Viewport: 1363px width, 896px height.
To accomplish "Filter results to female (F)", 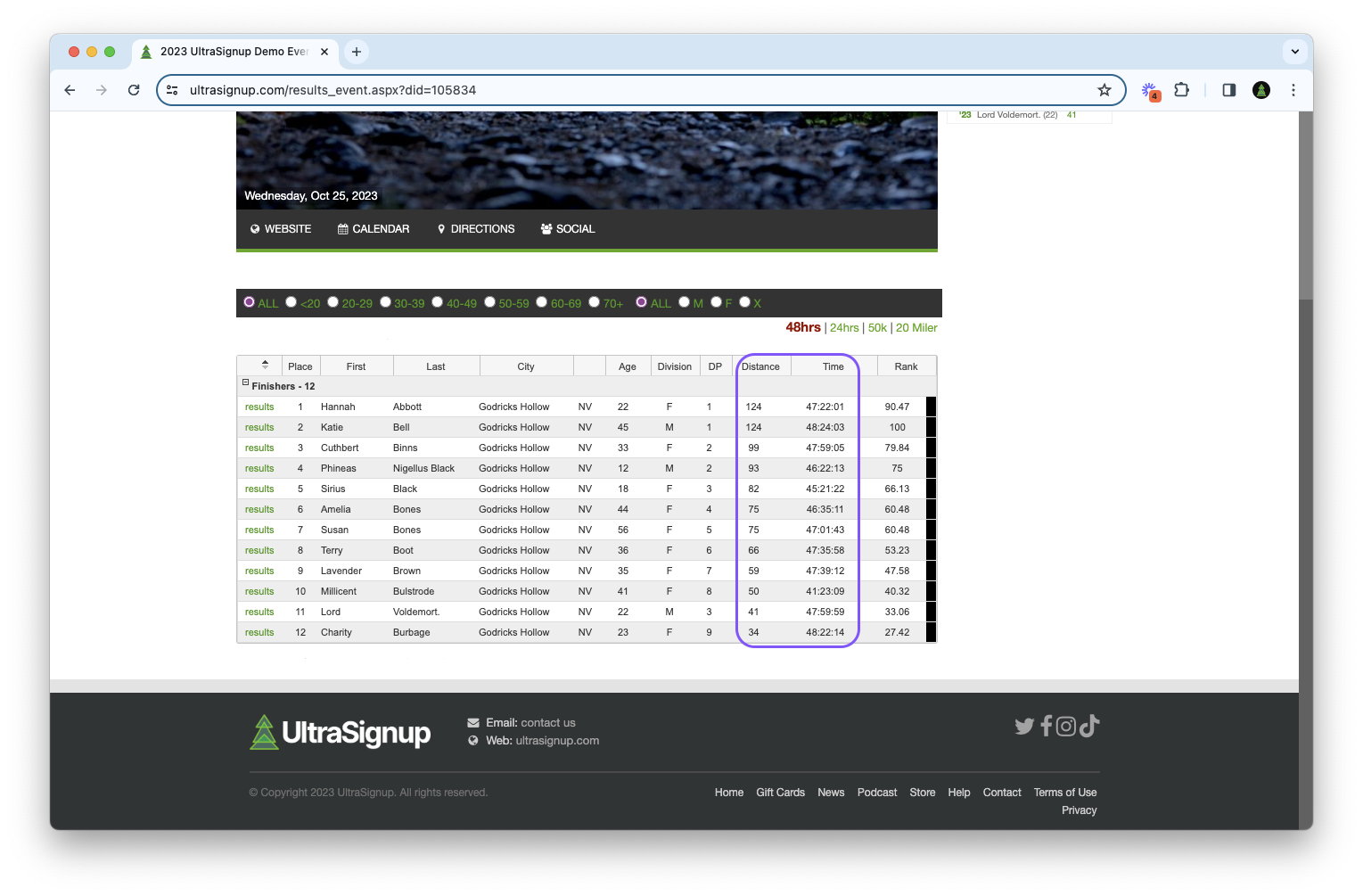I will pyautogui.click(x=716, y=302).
